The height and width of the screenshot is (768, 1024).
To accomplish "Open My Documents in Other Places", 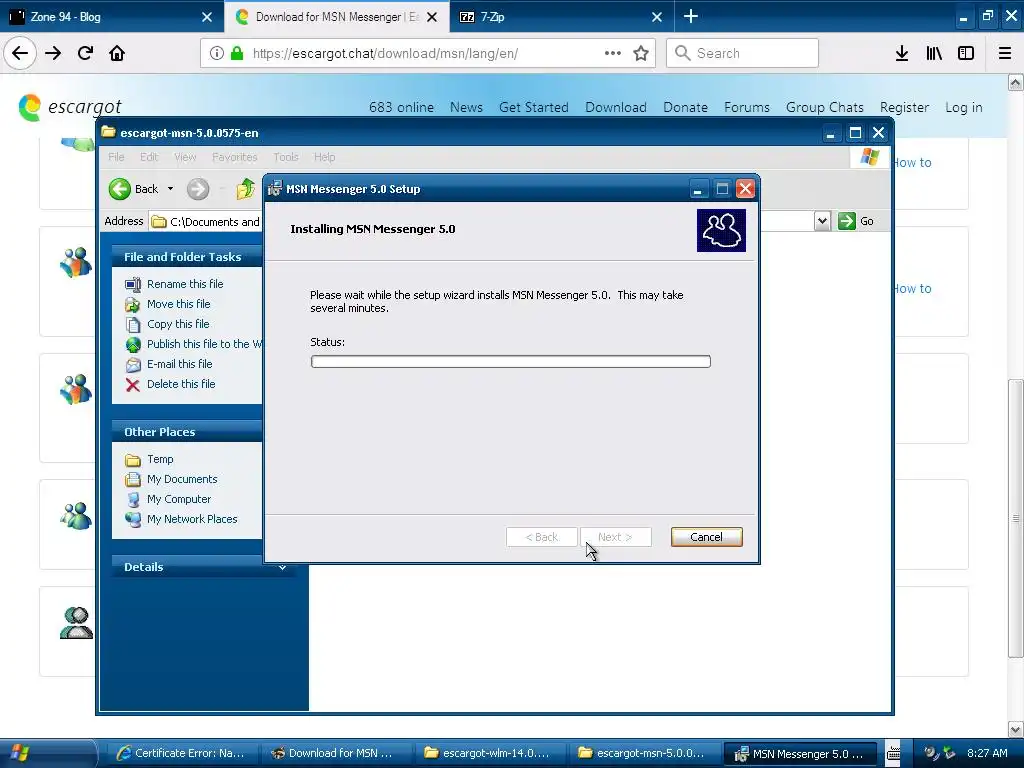I will (182, 479).
